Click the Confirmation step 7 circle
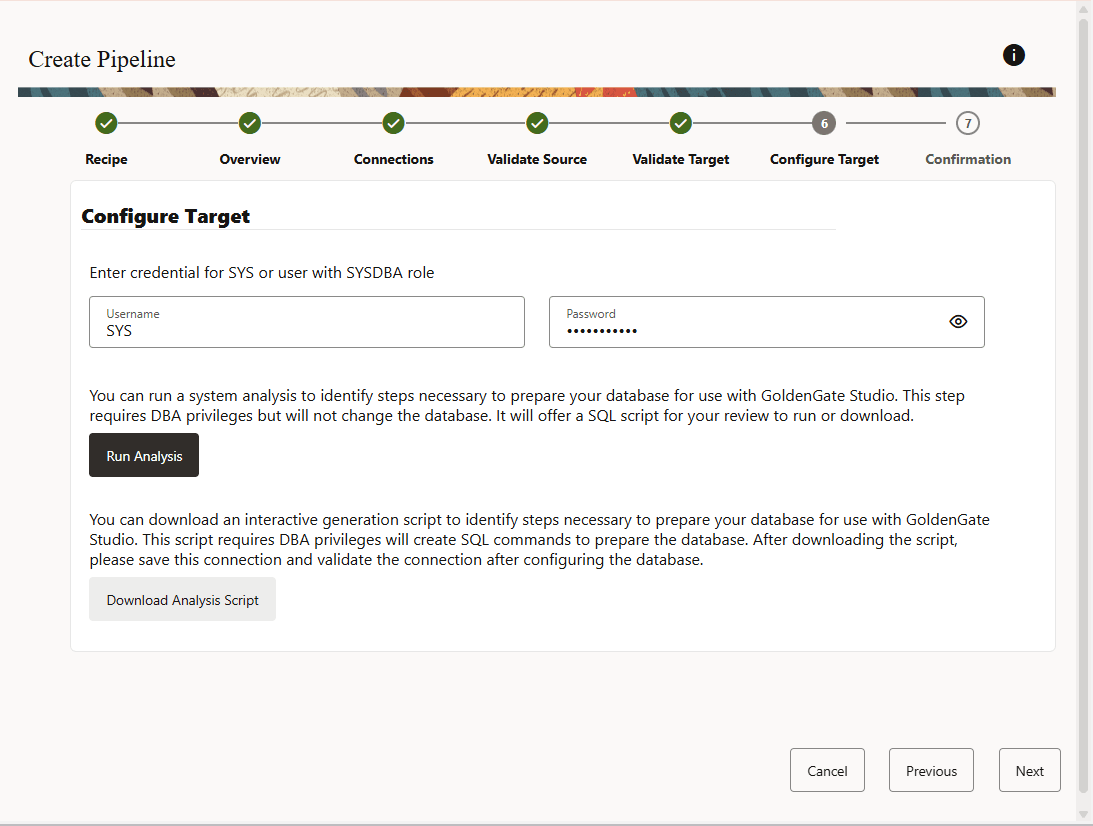Viewport: 1093px width, 826px height. (967, 123)
